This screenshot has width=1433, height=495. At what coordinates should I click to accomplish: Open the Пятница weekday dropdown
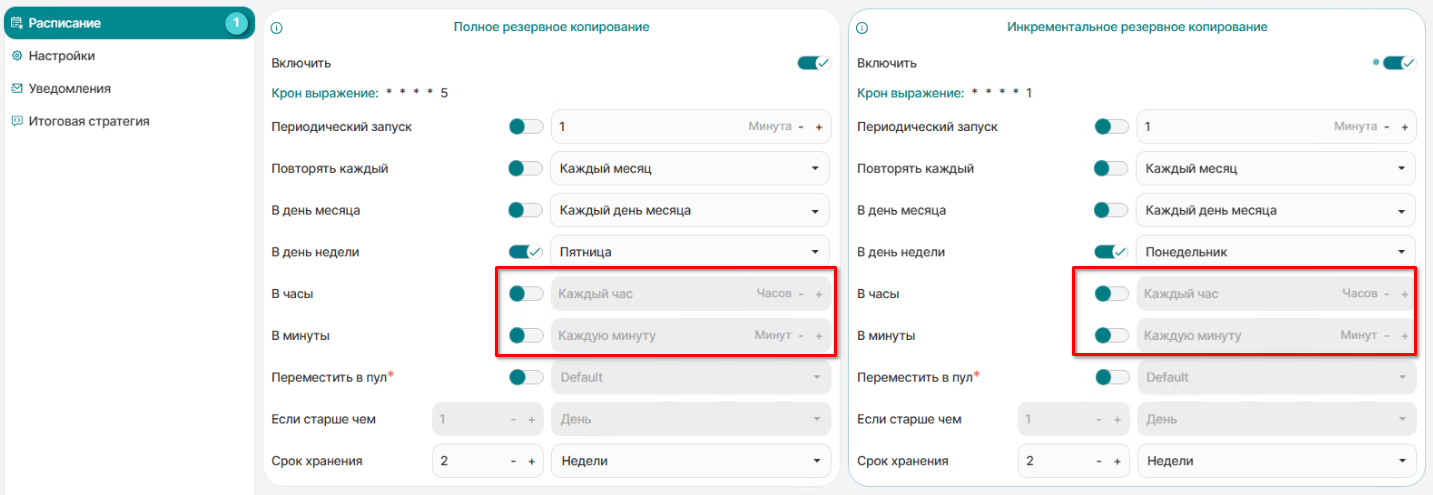pyautogui.click(x=690, y=252)
